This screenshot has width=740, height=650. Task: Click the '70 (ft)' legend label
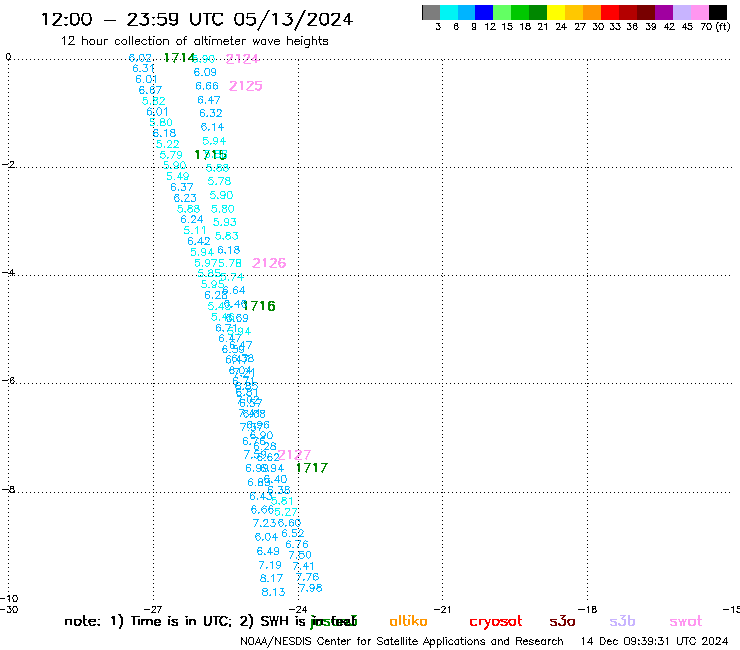[x=715, y=27]
